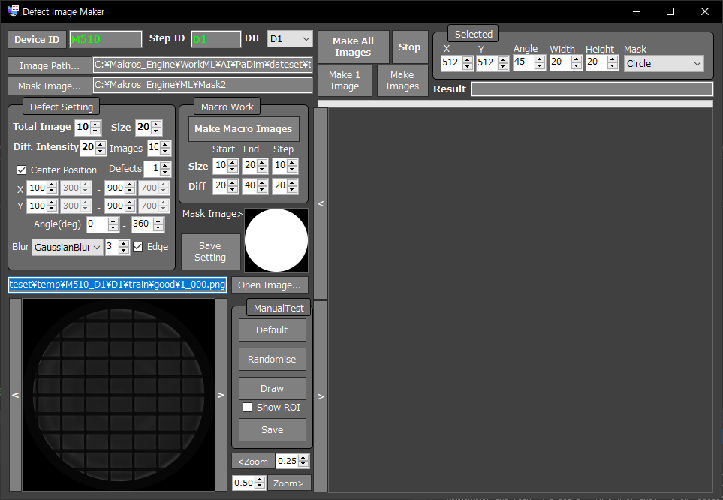The height and width of the screenshot is (500, 723).
Task: Toggle the Center Position checkbox
Action: point(21,170)
